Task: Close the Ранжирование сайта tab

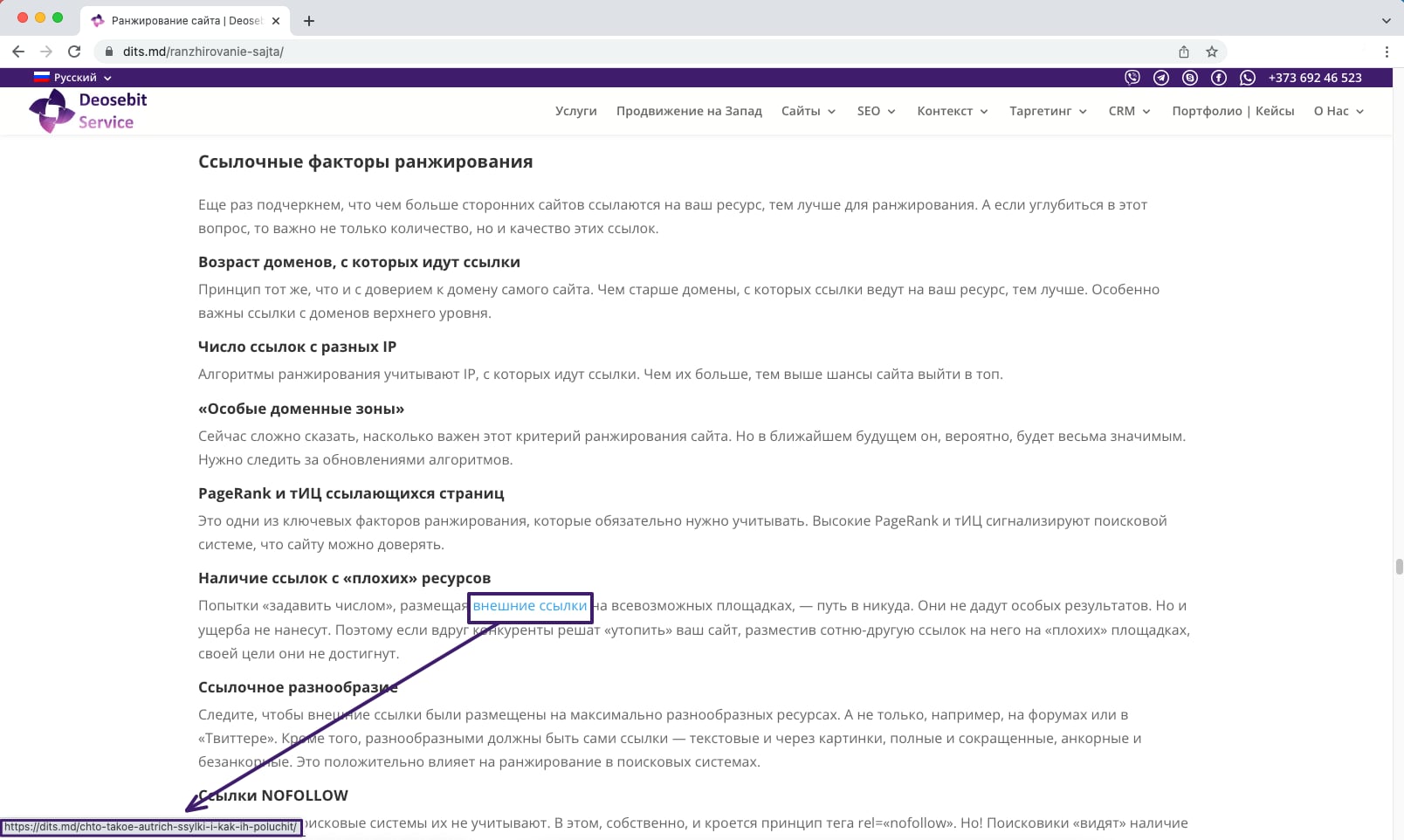Action: tap(276, 21)
